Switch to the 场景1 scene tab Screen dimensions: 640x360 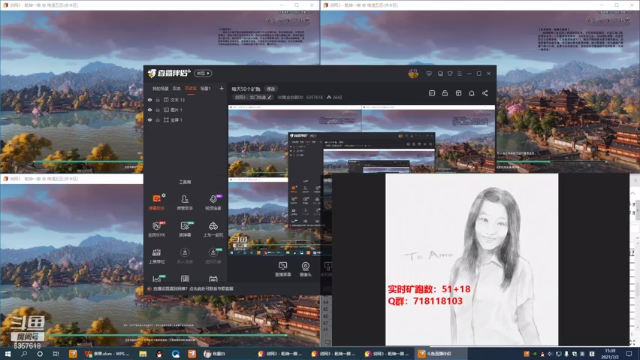(205, 89)
